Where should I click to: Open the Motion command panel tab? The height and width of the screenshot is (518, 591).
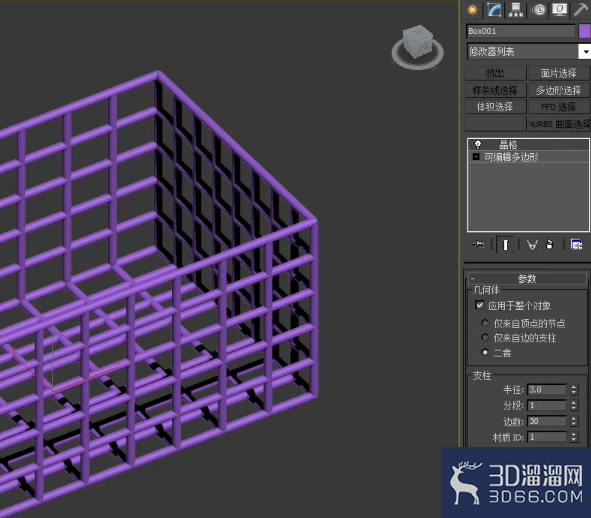tap(539, 9)
